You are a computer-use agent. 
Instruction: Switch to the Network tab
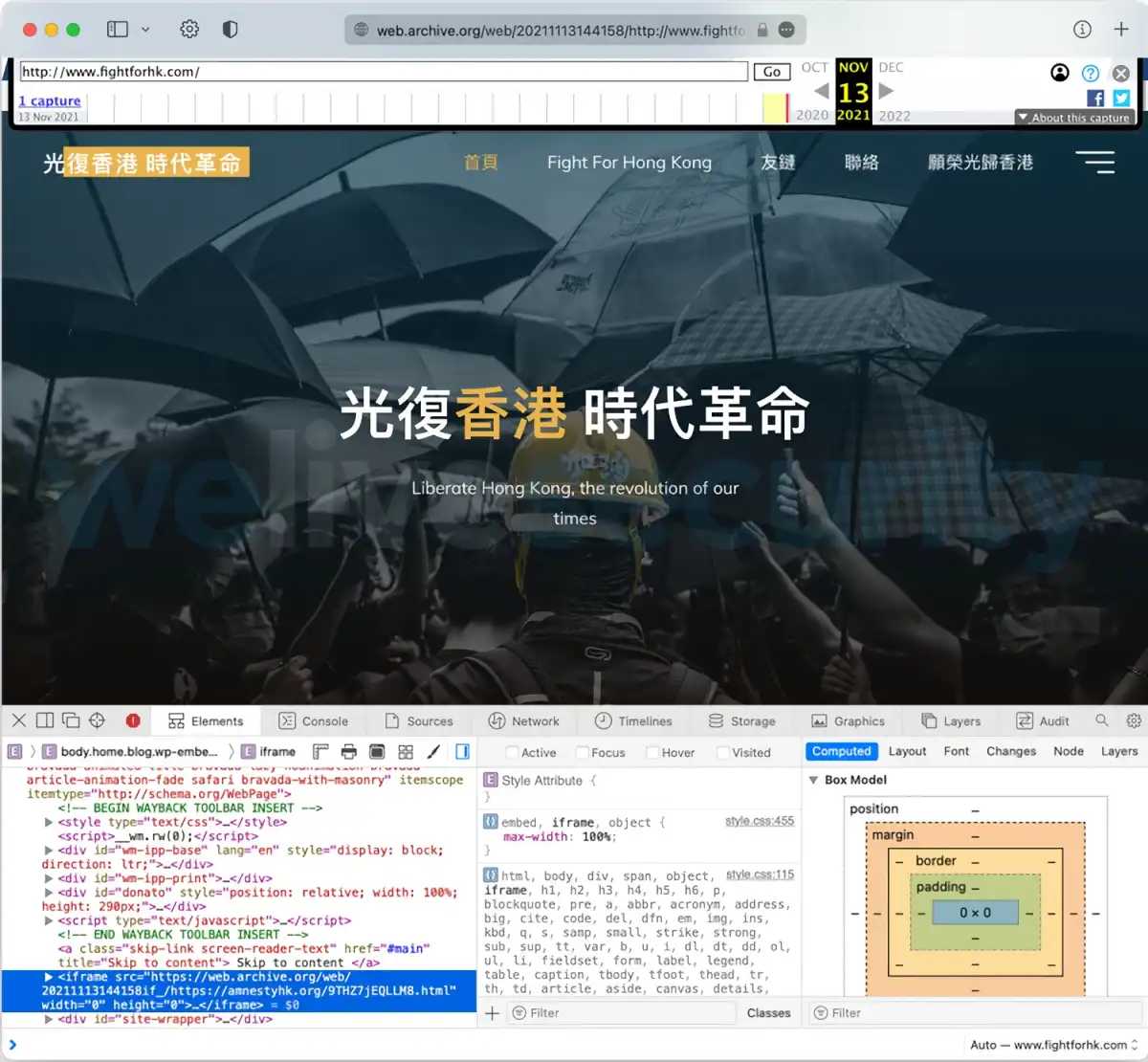524,721
